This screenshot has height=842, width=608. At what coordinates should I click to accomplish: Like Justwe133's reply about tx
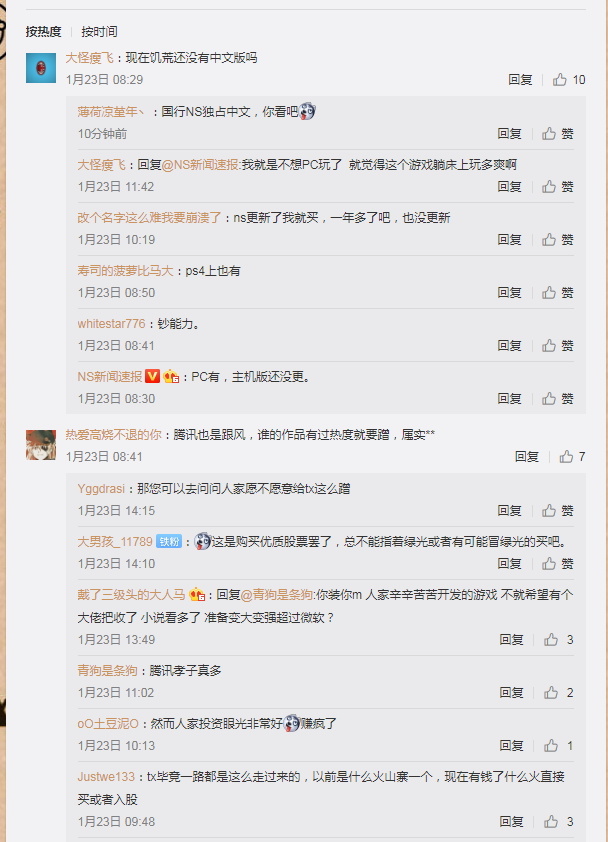pos(559,822)
